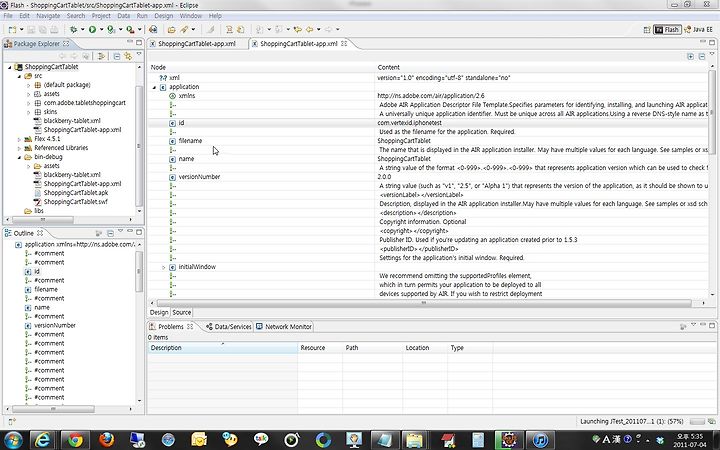Click Expand All icon in XML editor
Image resolution: width=720 pixels, height=450 pixels.
(690, 56)
